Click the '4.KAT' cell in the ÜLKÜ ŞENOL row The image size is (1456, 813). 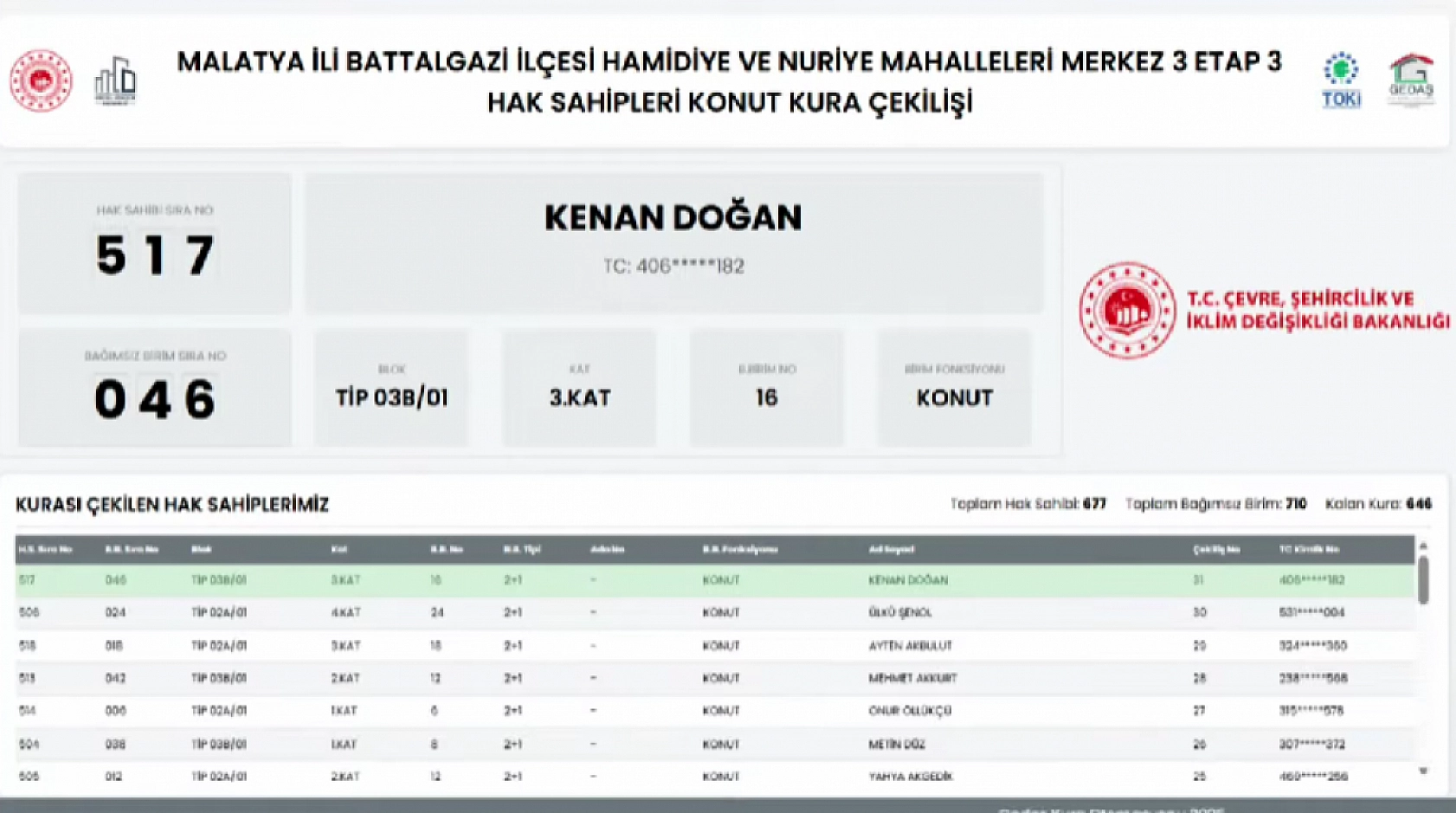pos(345,612)
